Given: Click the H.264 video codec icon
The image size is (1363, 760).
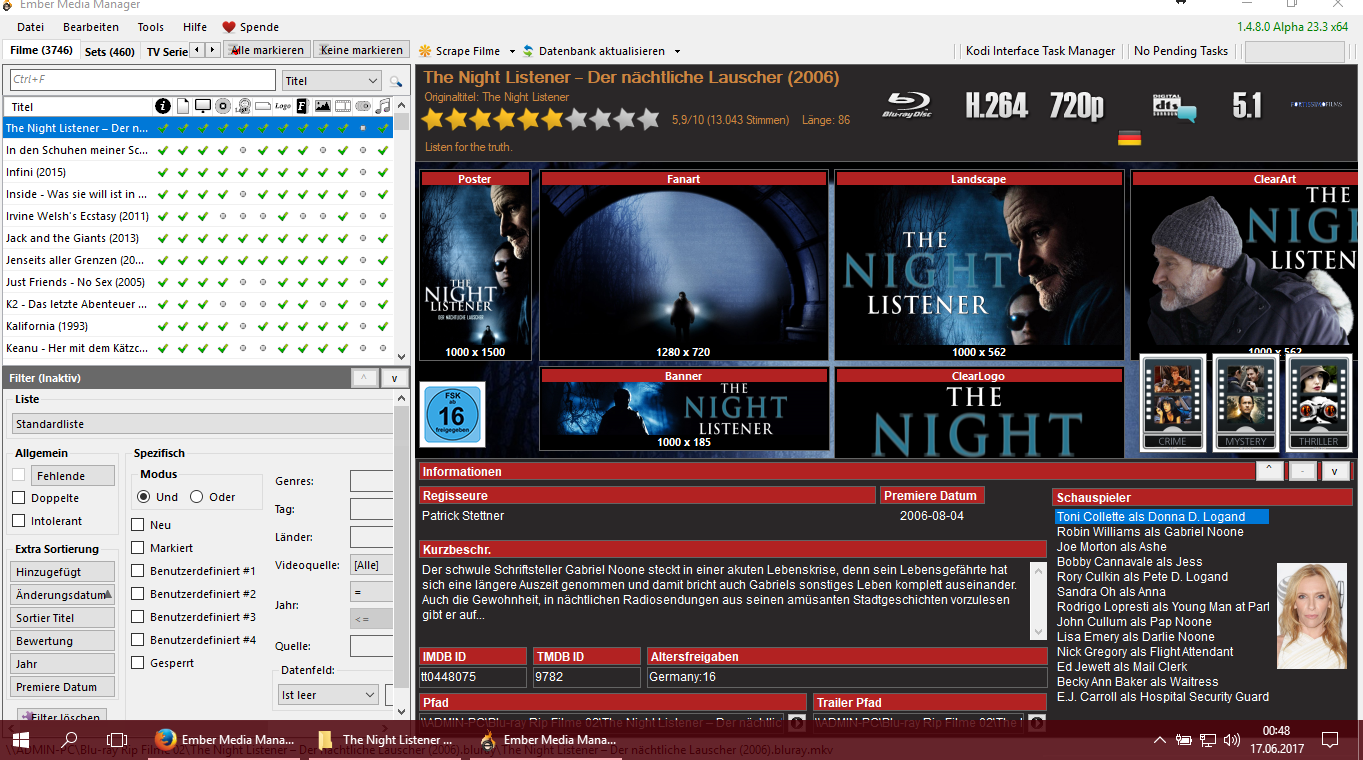Looking at the screenshot, I should pyautogui.click(x=996, y=105).
